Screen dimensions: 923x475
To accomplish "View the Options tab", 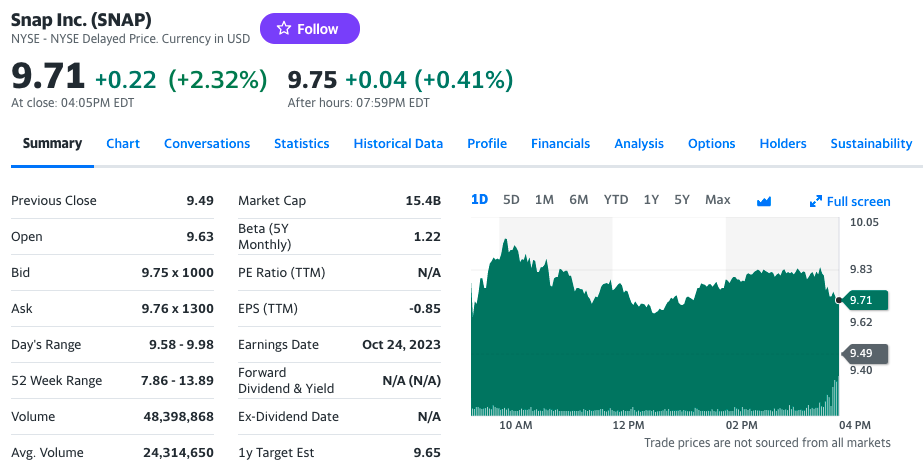I will (712, 144).
